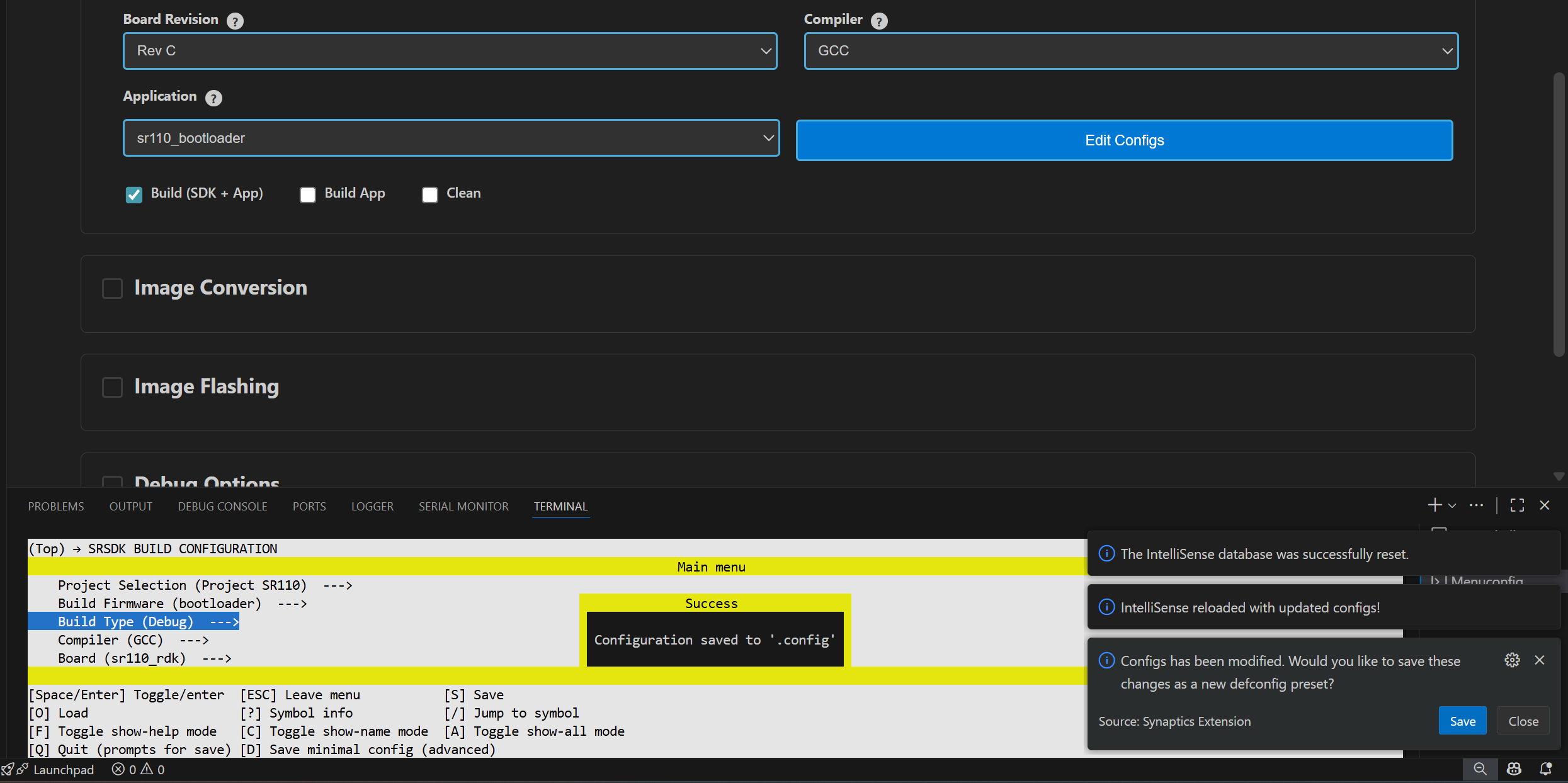Tick the Clean checkbox

click(x=430, y=194)
